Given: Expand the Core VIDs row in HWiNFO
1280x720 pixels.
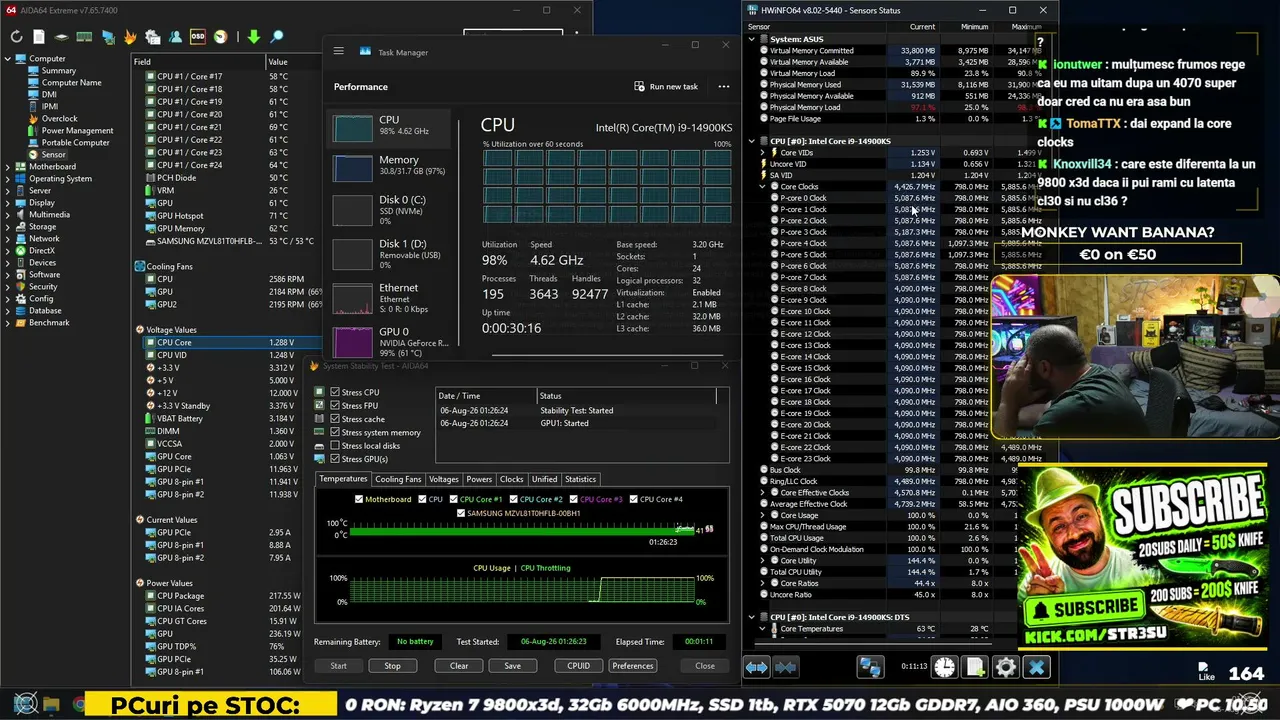Looking at the screenshot, I should click(x=762, y=153).
